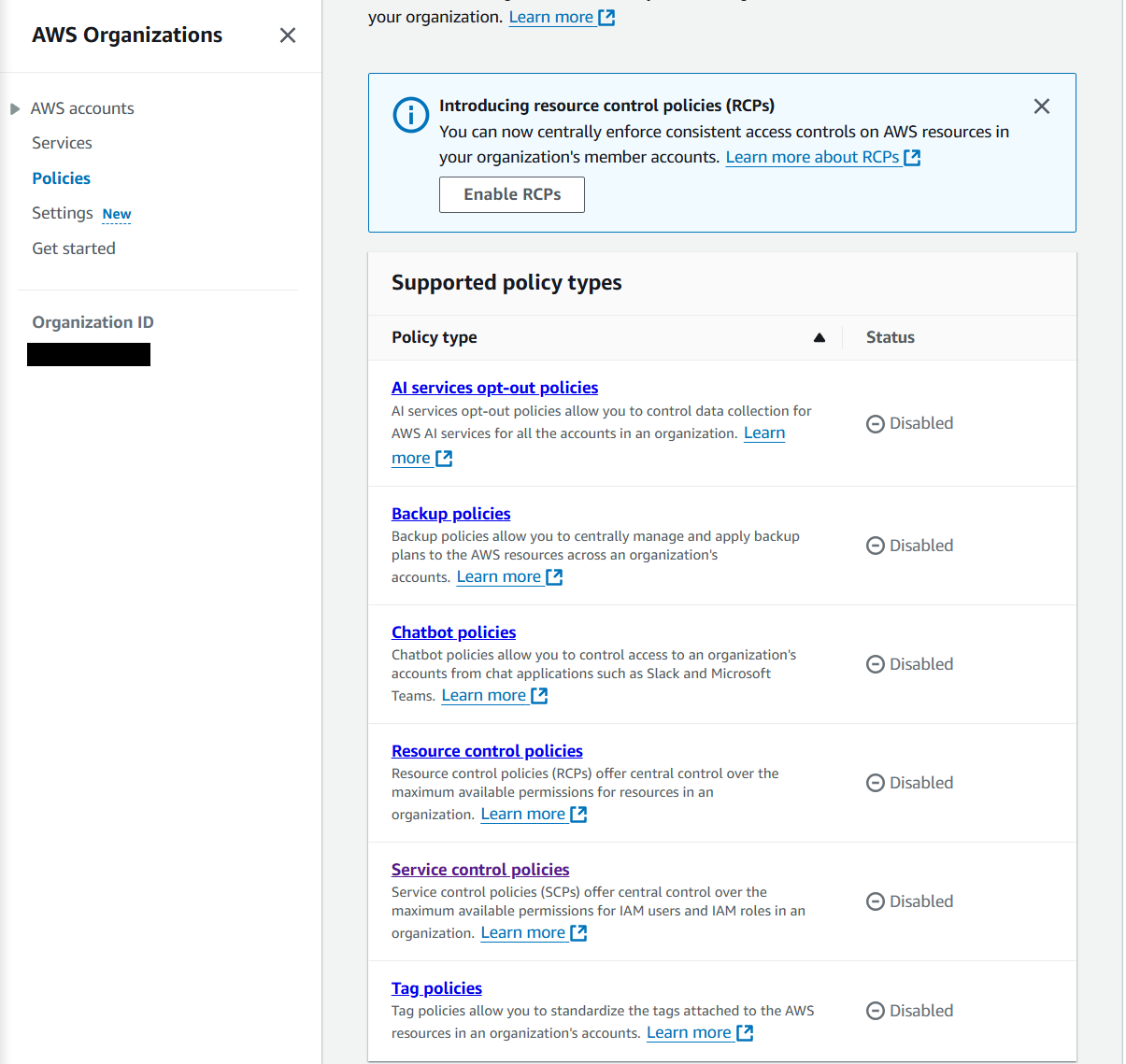
Task: Open AI services opt-out policies
Action: (x=494, y=388)
